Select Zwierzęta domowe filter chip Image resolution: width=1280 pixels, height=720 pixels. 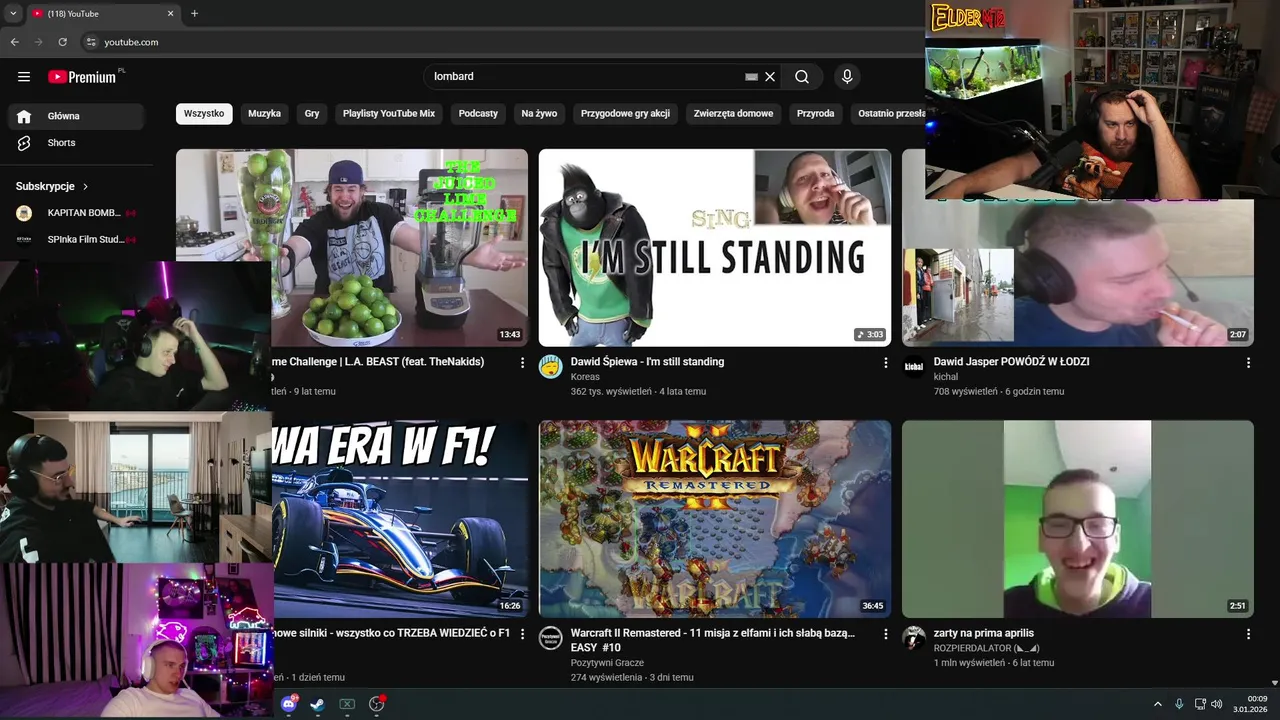(733, 114)
